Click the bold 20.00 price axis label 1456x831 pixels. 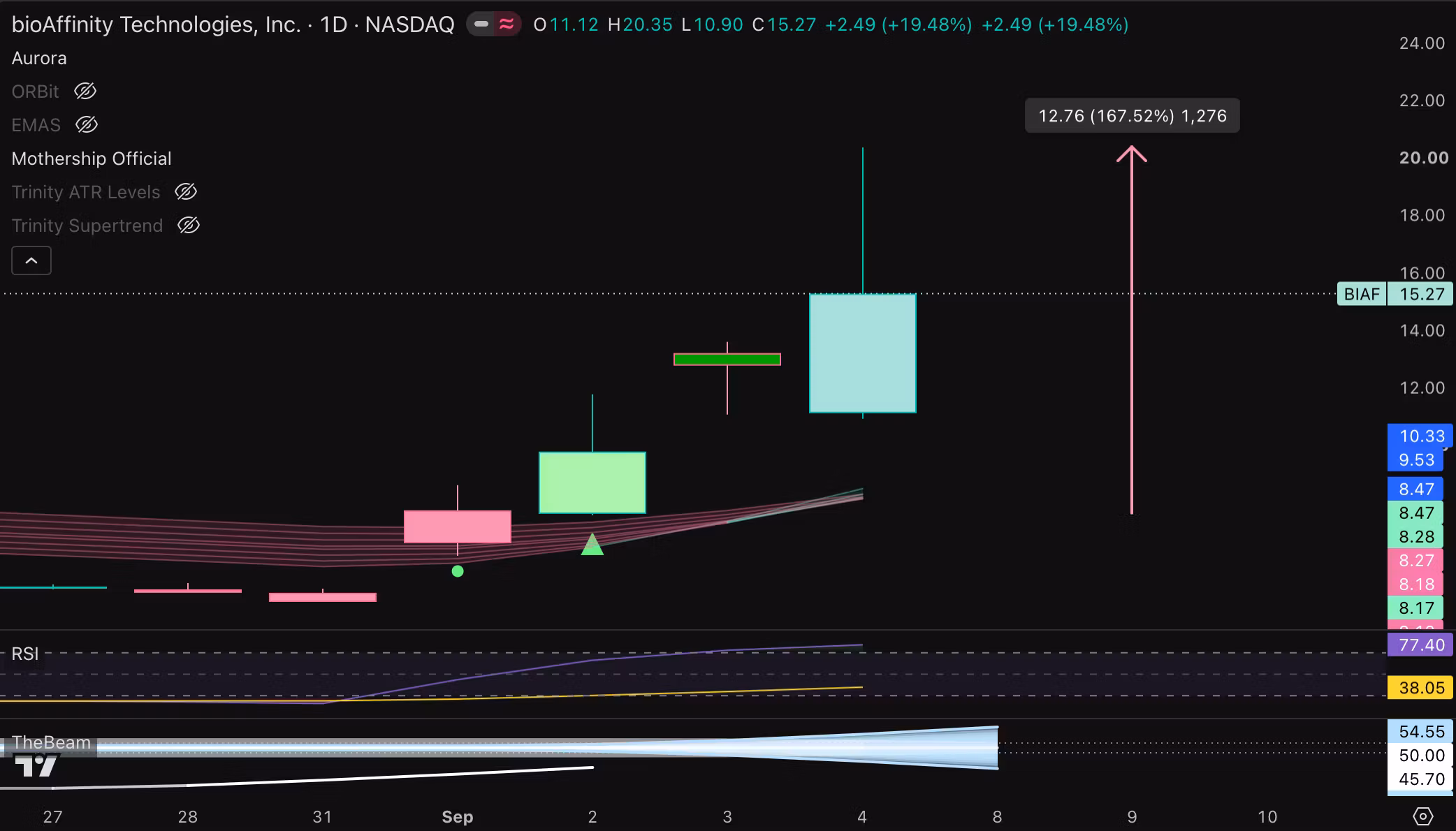(x=1423, y=158)
